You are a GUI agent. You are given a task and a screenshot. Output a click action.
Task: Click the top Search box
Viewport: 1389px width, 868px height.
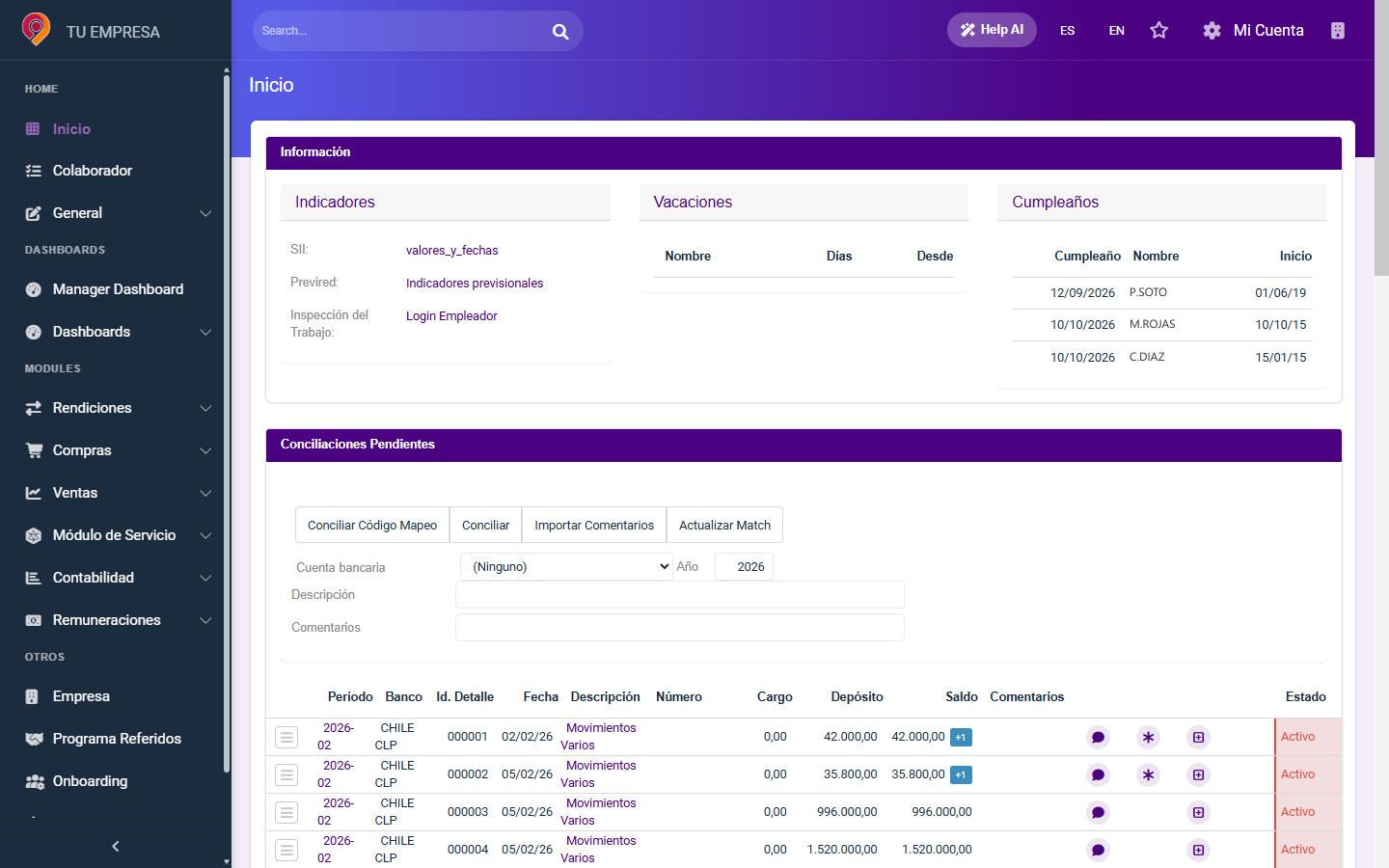click(x=417, y=31)
